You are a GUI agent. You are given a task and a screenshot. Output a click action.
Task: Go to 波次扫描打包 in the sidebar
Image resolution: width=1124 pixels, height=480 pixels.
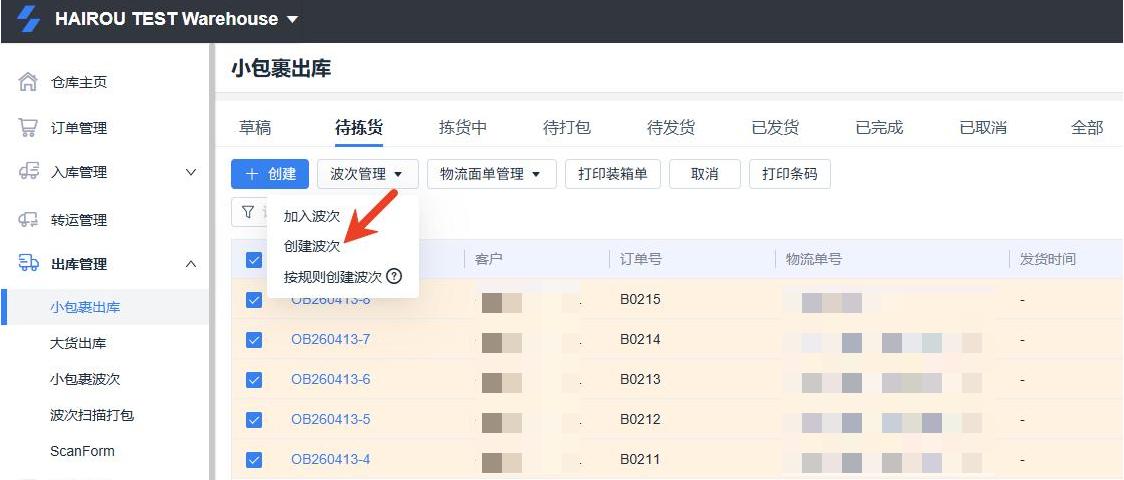tap(92, 415)
